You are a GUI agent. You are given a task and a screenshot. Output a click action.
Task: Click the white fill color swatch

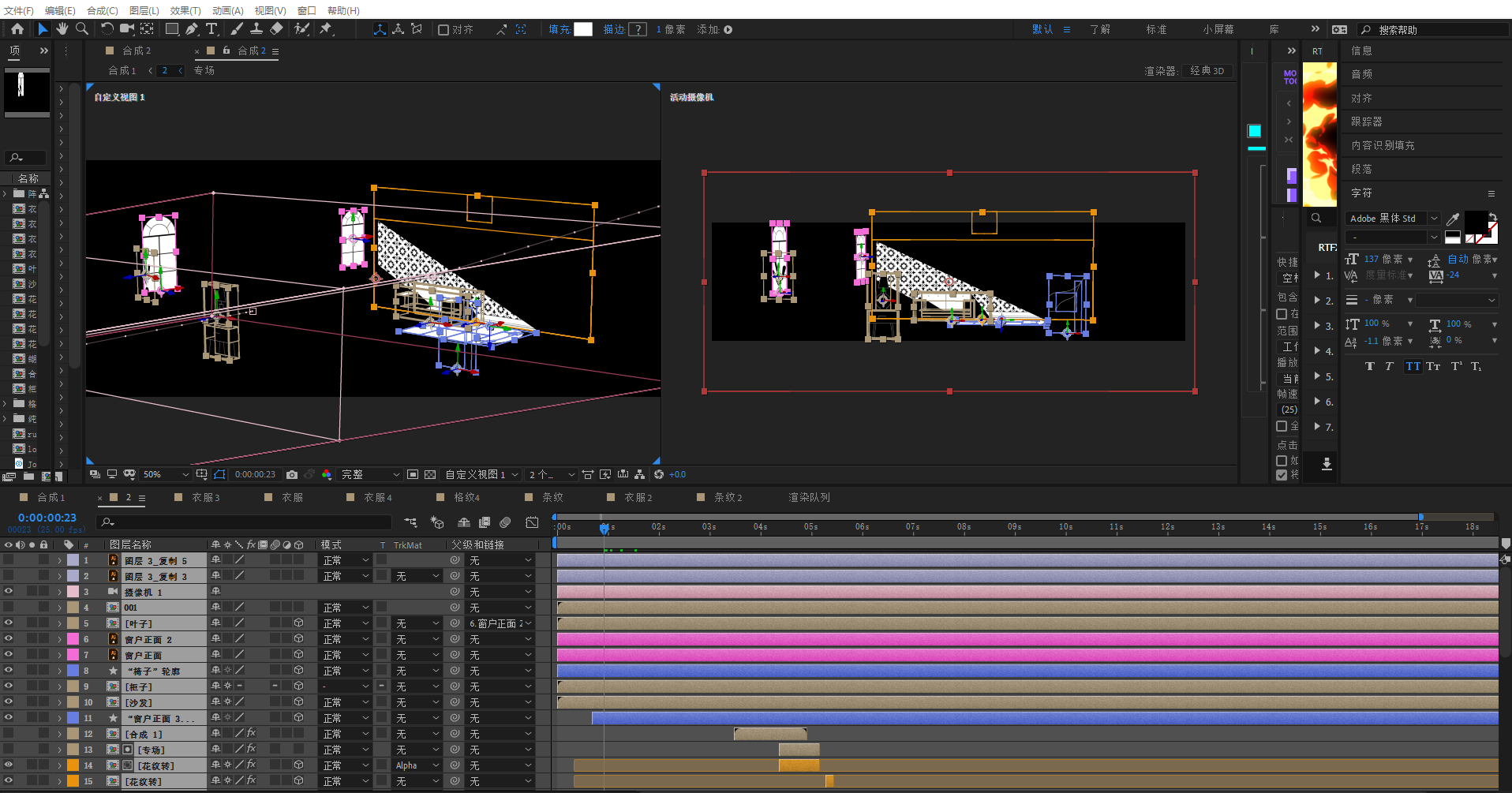tap(583, 29)
